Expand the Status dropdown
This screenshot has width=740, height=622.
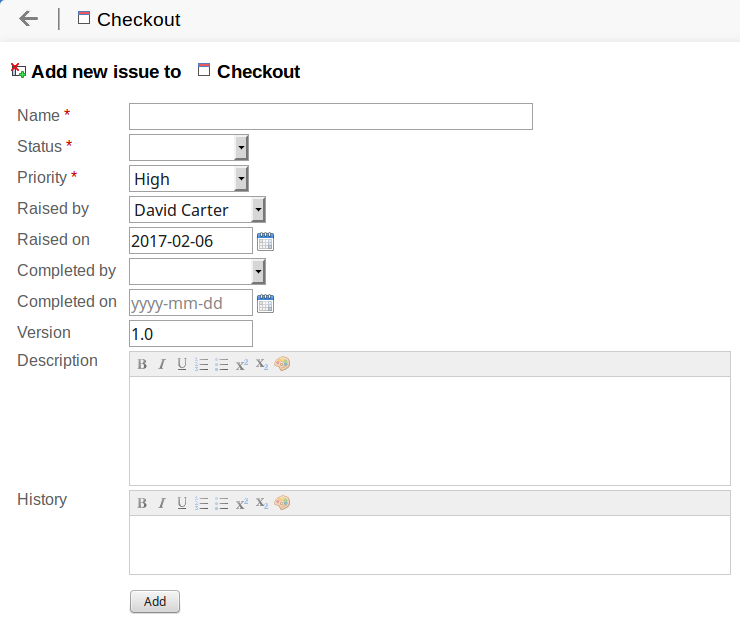pos(241,148)
